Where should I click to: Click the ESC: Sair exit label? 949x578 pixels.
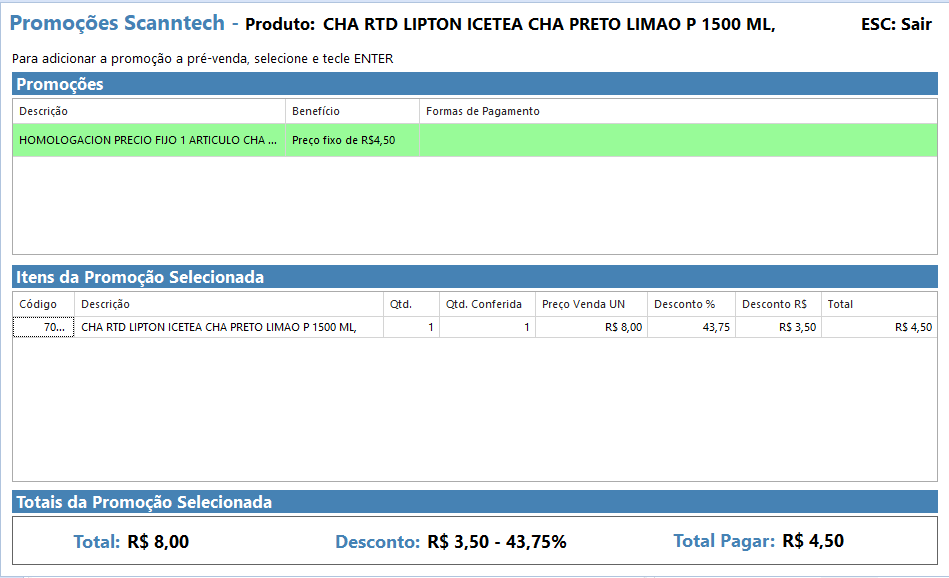895,24
